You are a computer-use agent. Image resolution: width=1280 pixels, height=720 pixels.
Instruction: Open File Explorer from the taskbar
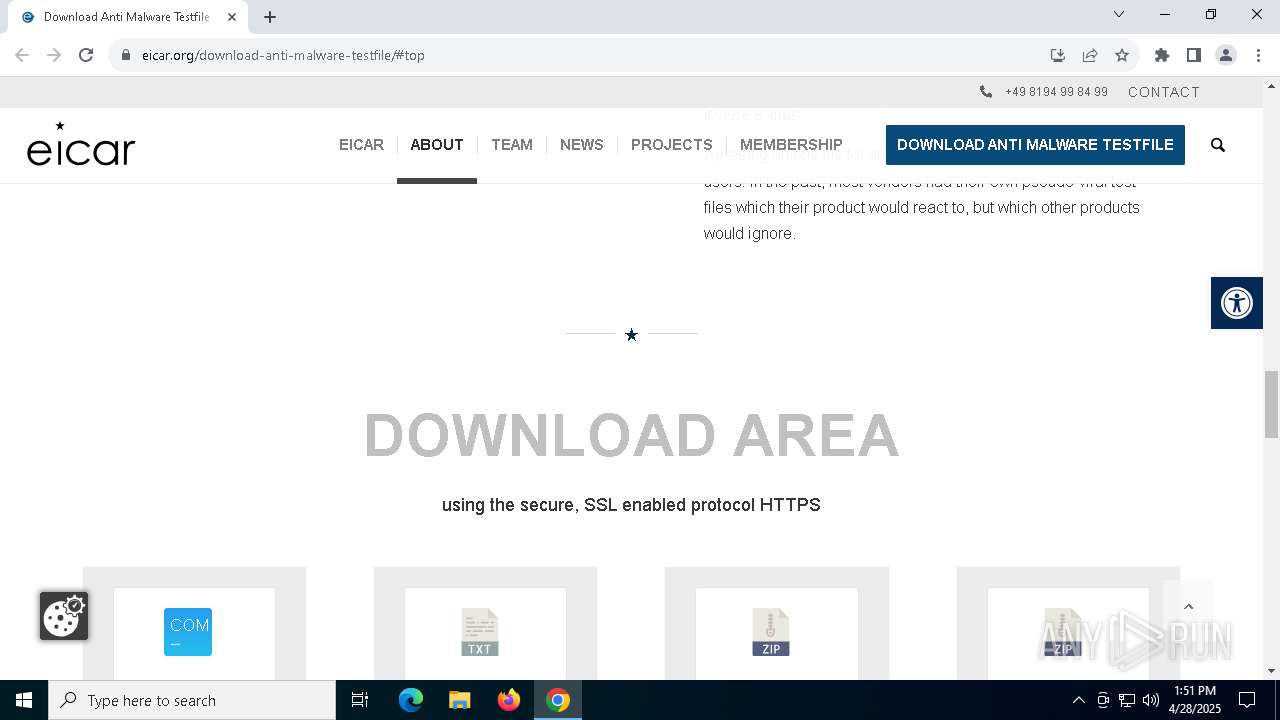click(460, 700)
